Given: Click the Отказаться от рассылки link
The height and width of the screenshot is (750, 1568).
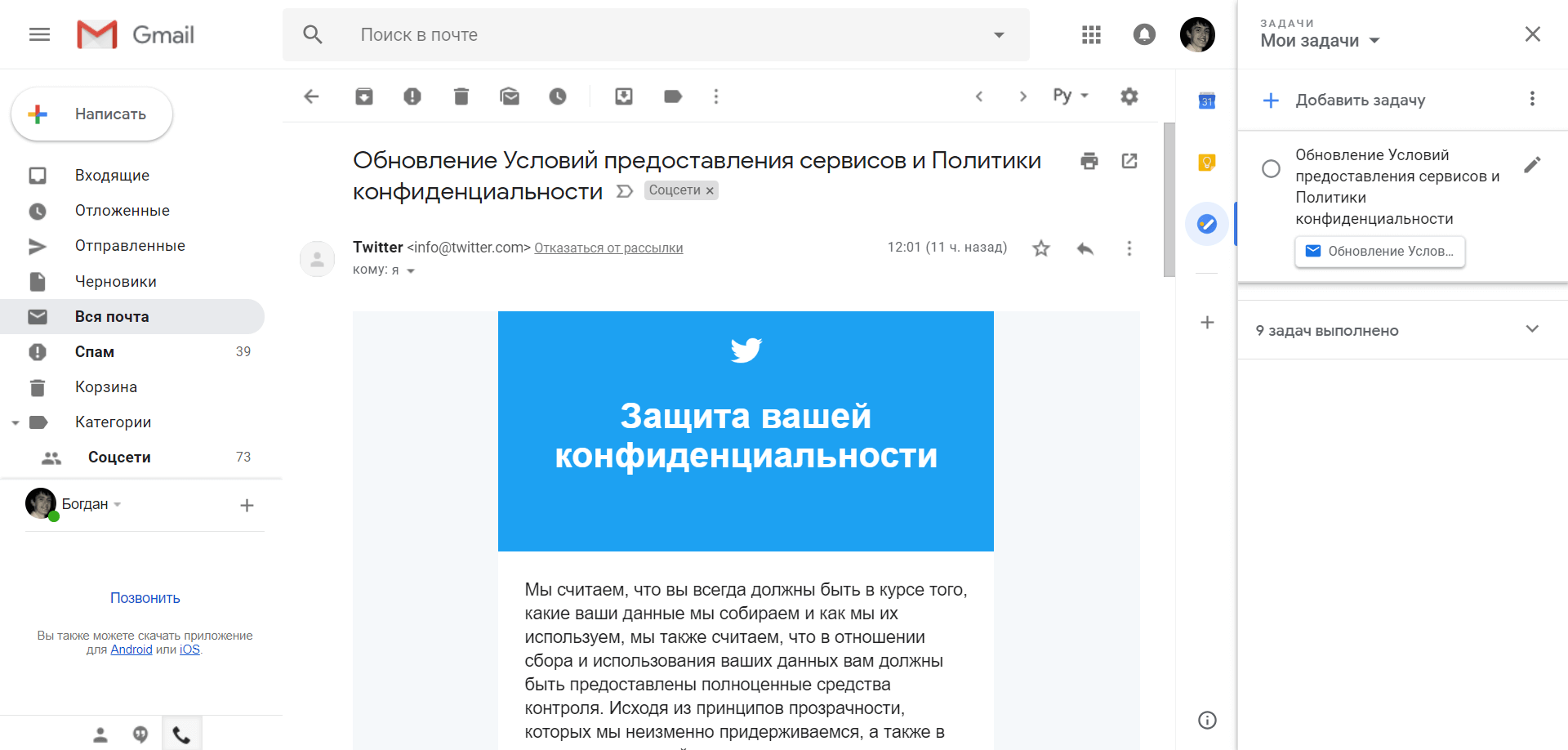Looking at the screenshot, I should coord(608,248).
